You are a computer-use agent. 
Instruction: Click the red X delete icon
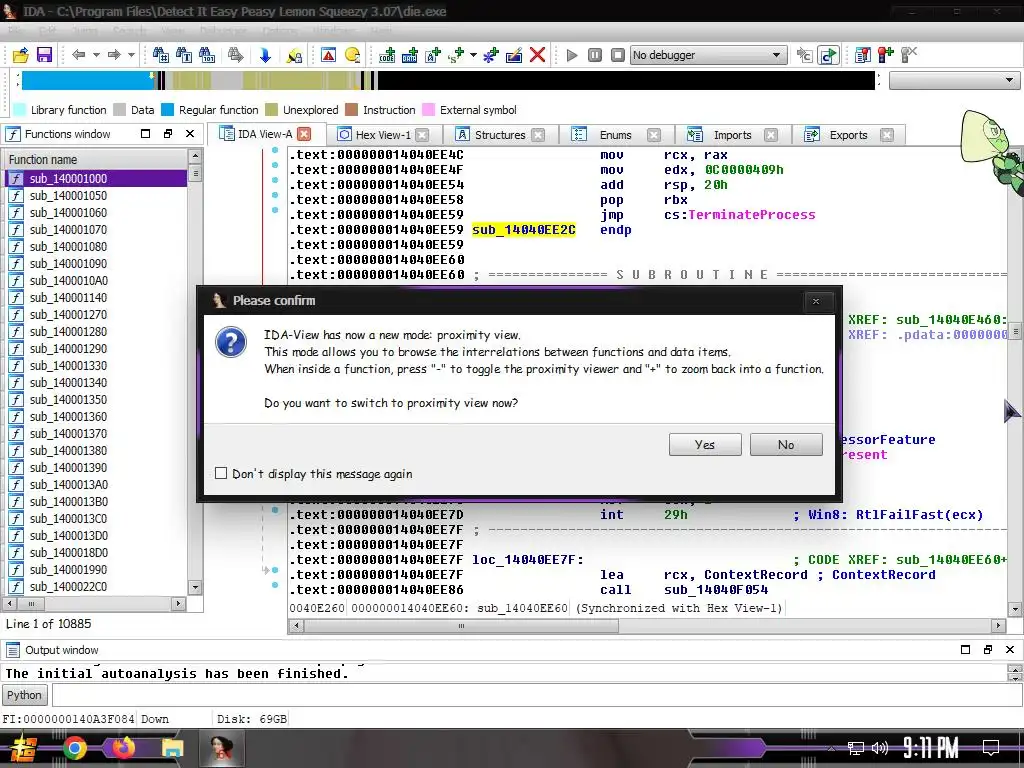coord(537,55)
